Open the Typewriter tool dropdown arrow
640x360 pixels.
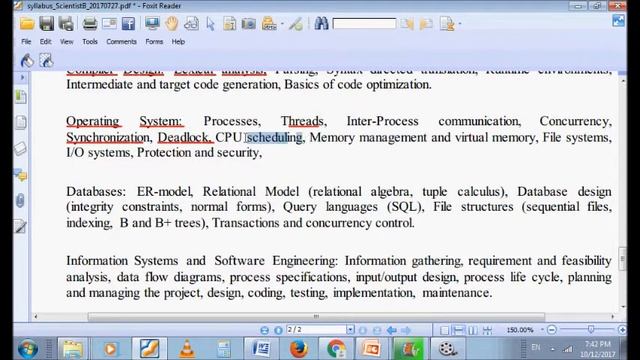coord(282,24)
